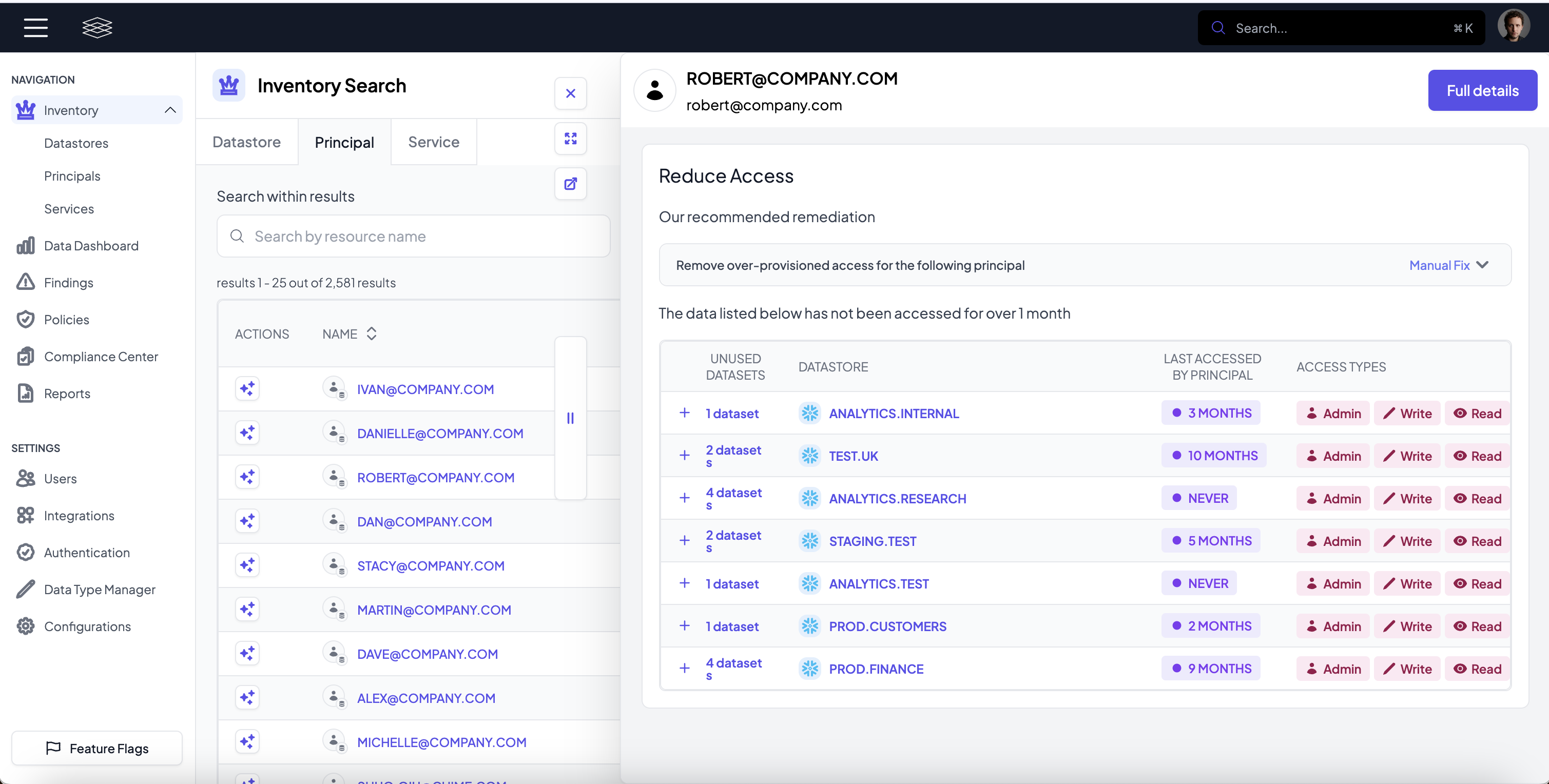Click the Read badge for ANALYTICS.TEST
This screenshot has height=784, width=1549.
pyautogui.click(x=1478, y=583)
